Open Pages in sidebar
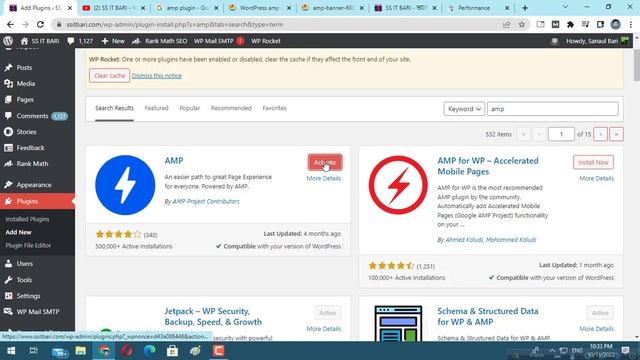Screen dimensions: 640x360 pos(25,99)
